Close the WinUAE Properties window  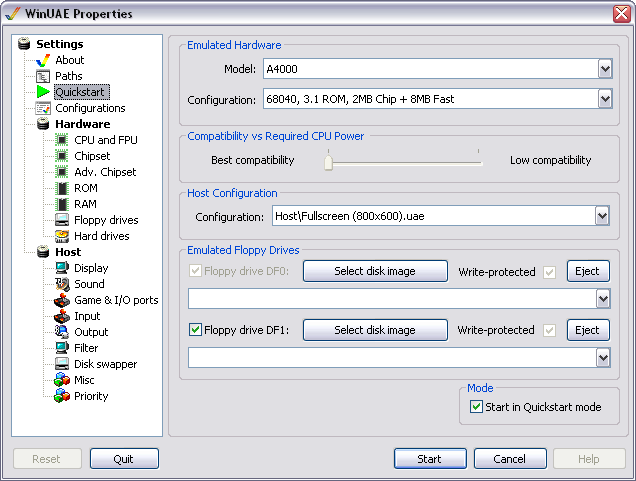622,13
